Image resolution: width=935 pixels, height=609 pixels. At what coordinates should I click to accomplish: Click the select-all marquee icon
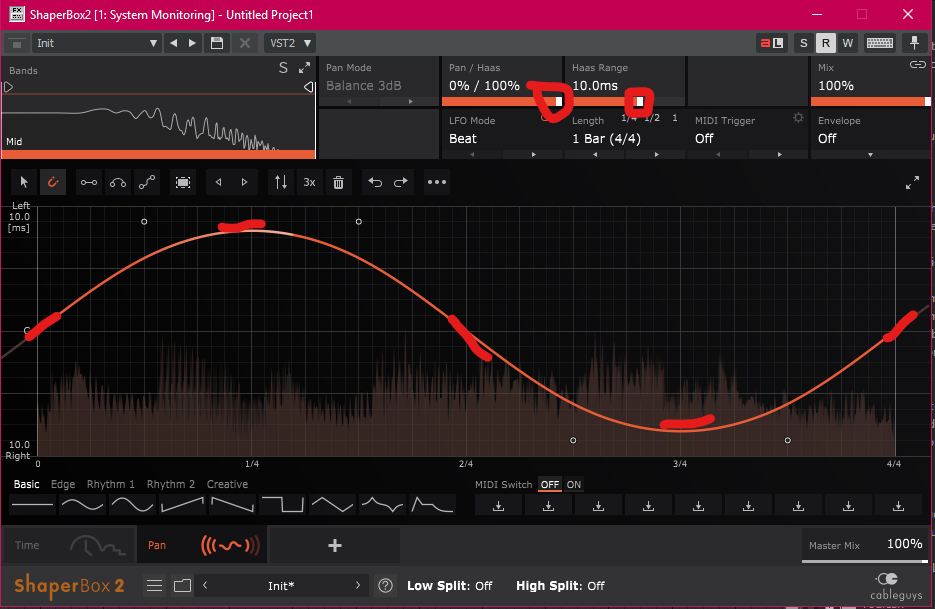[183, 183]
